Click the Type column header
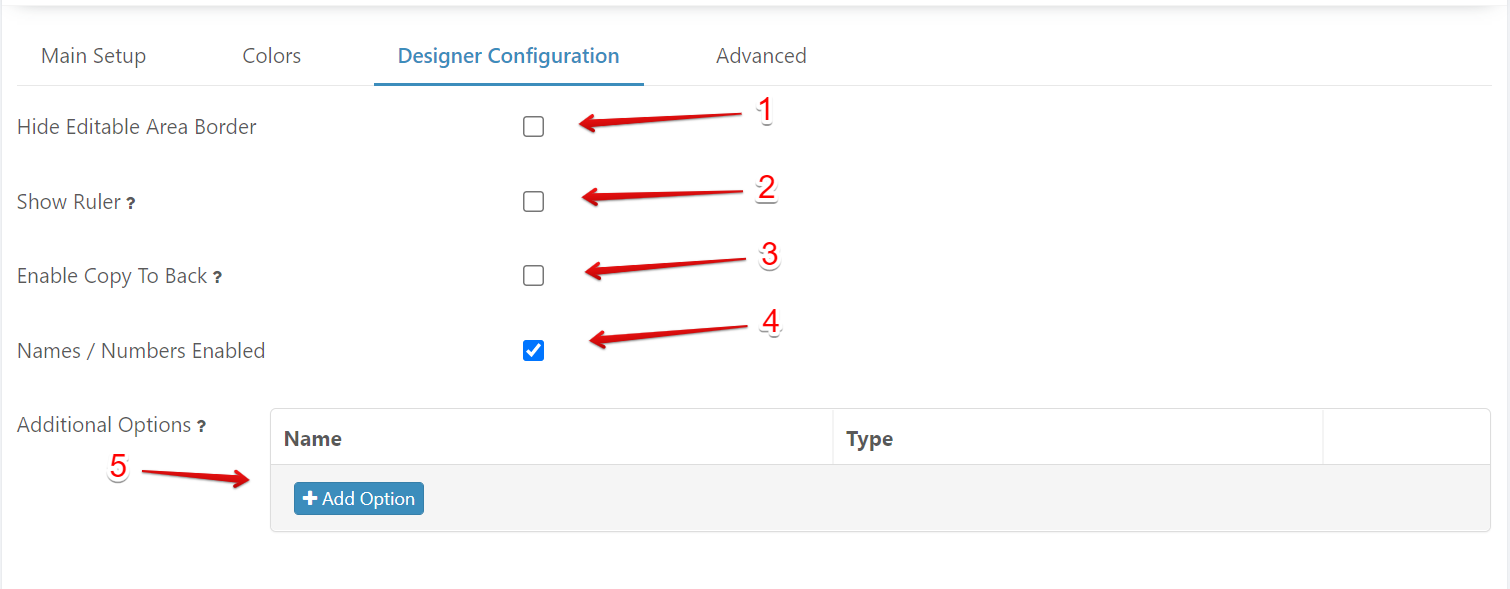This screenshot has width=1510, height=589. pos(869,438)
